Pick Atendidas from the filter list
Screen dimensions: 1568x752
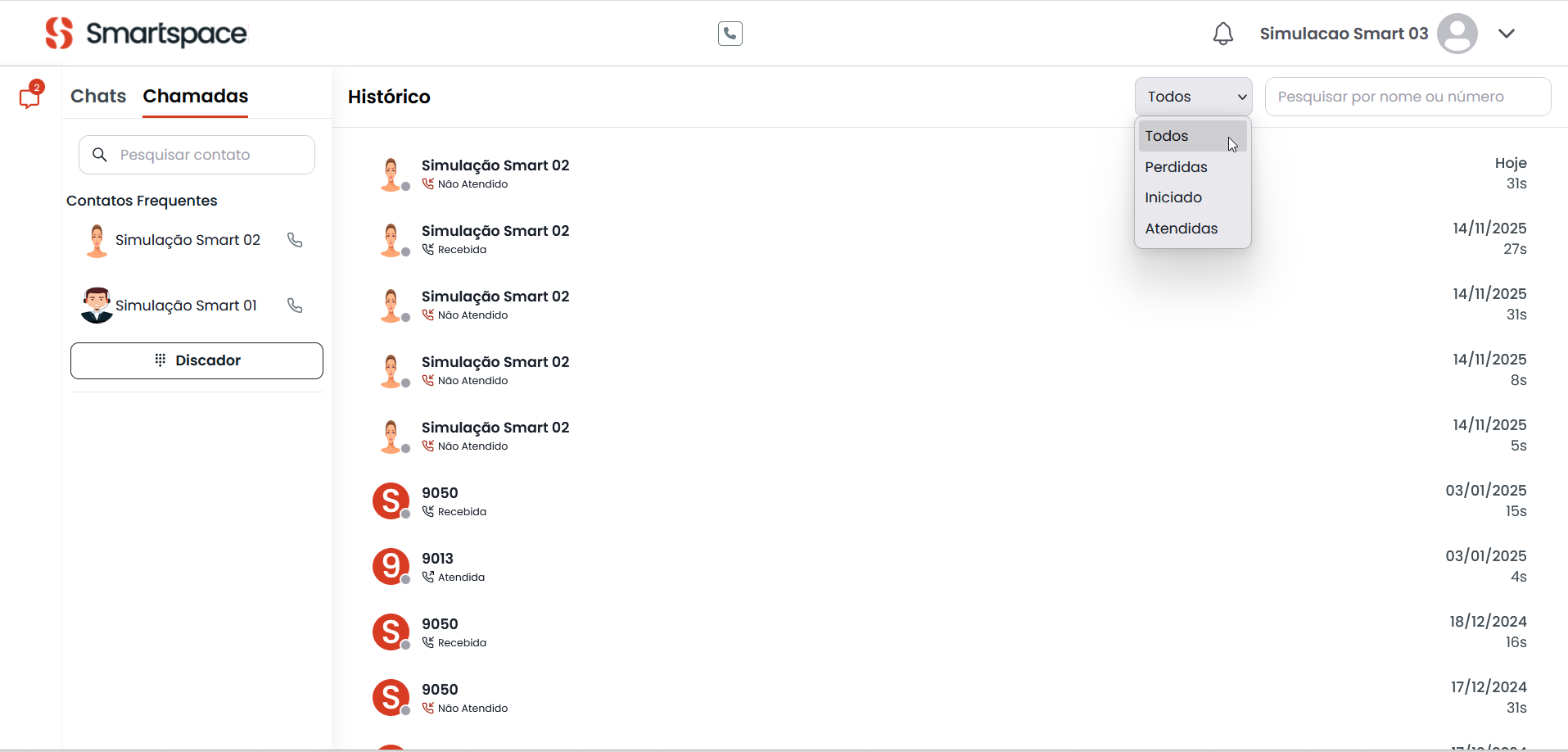(x=1181, y=229)
